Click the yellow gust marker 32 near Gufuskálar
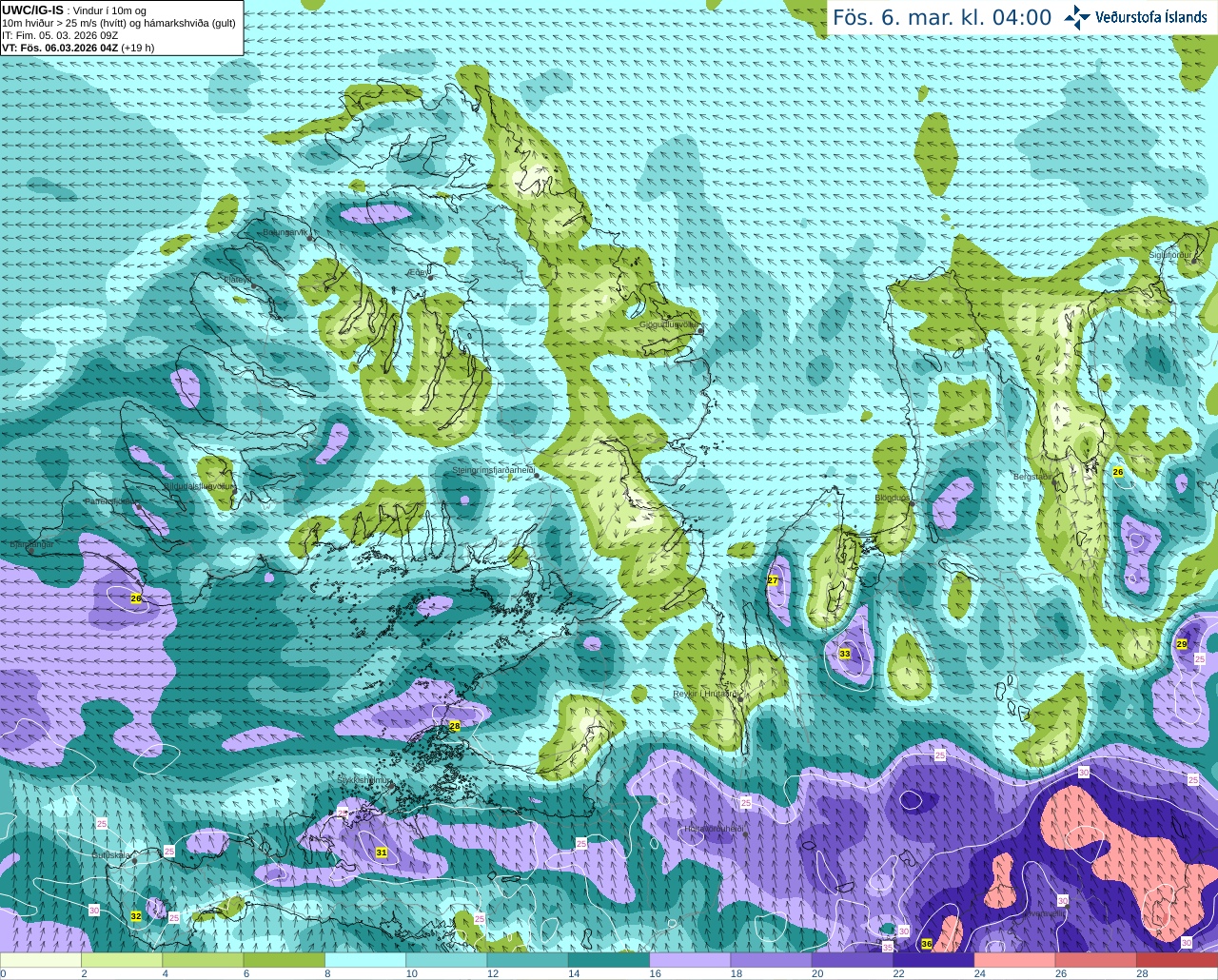This screenshot has width=1218, height=980. pos(136,916)
